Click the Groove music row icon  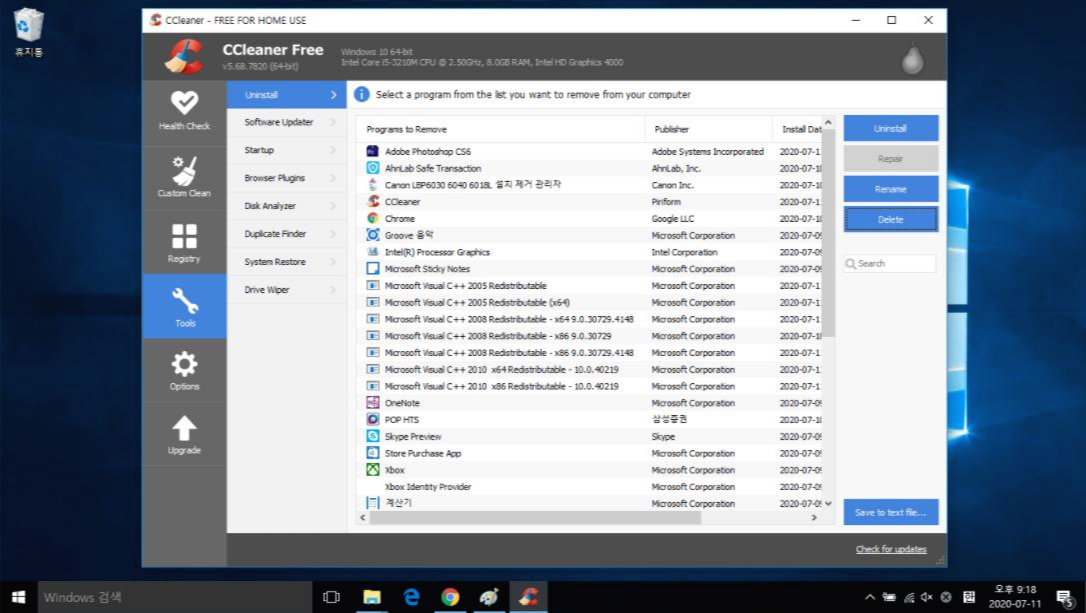tap(373, 235)
